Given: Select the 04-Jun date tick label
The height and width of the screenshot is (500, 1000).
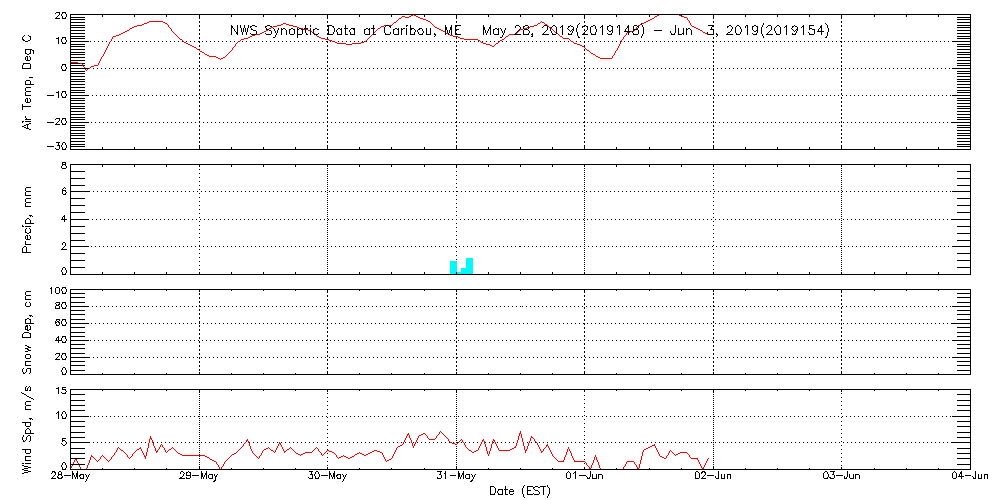Looking at the screenshot, I should (968, 476).
